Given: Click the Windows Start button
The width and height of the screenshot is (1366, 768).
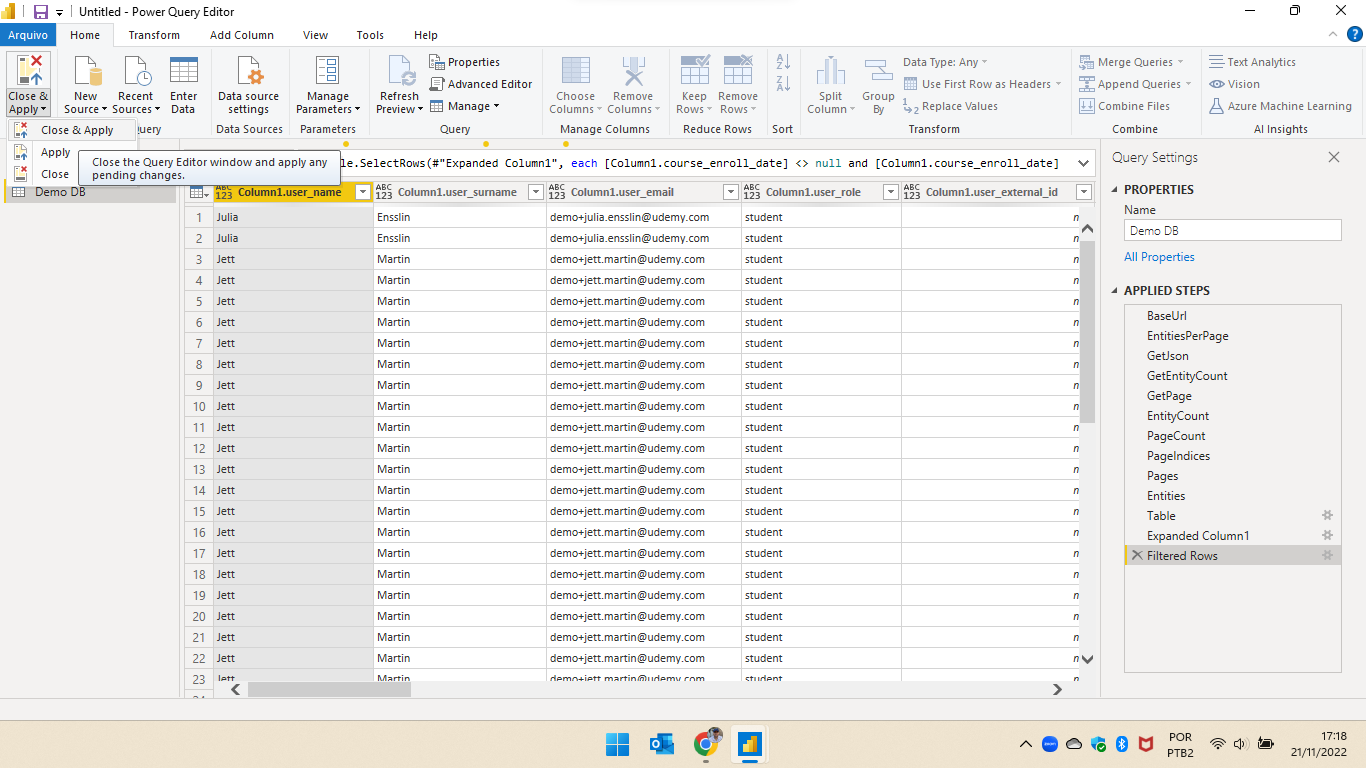Looking at the screenshot, I should (x=617, y=744).
